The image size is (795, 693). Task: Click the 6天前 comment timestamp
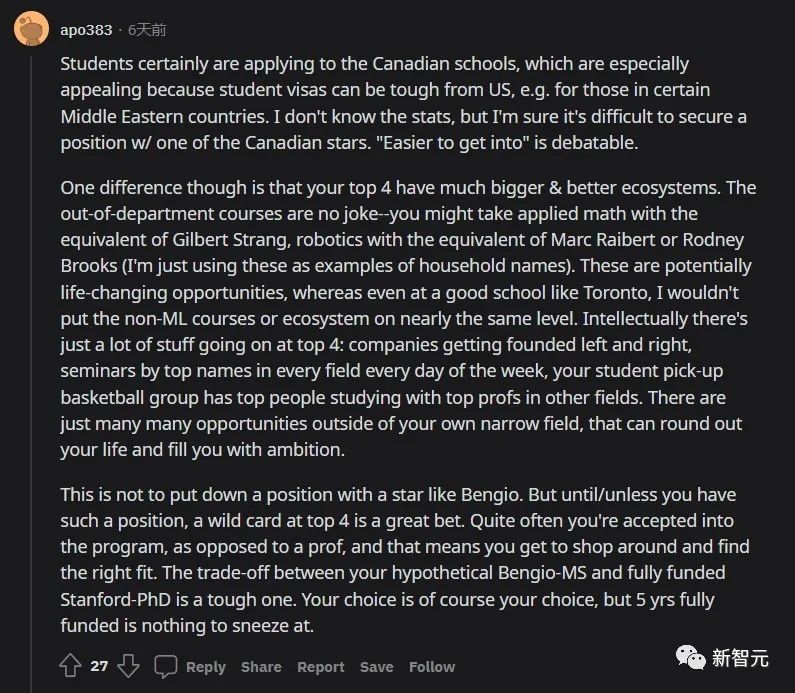(146, 30)
